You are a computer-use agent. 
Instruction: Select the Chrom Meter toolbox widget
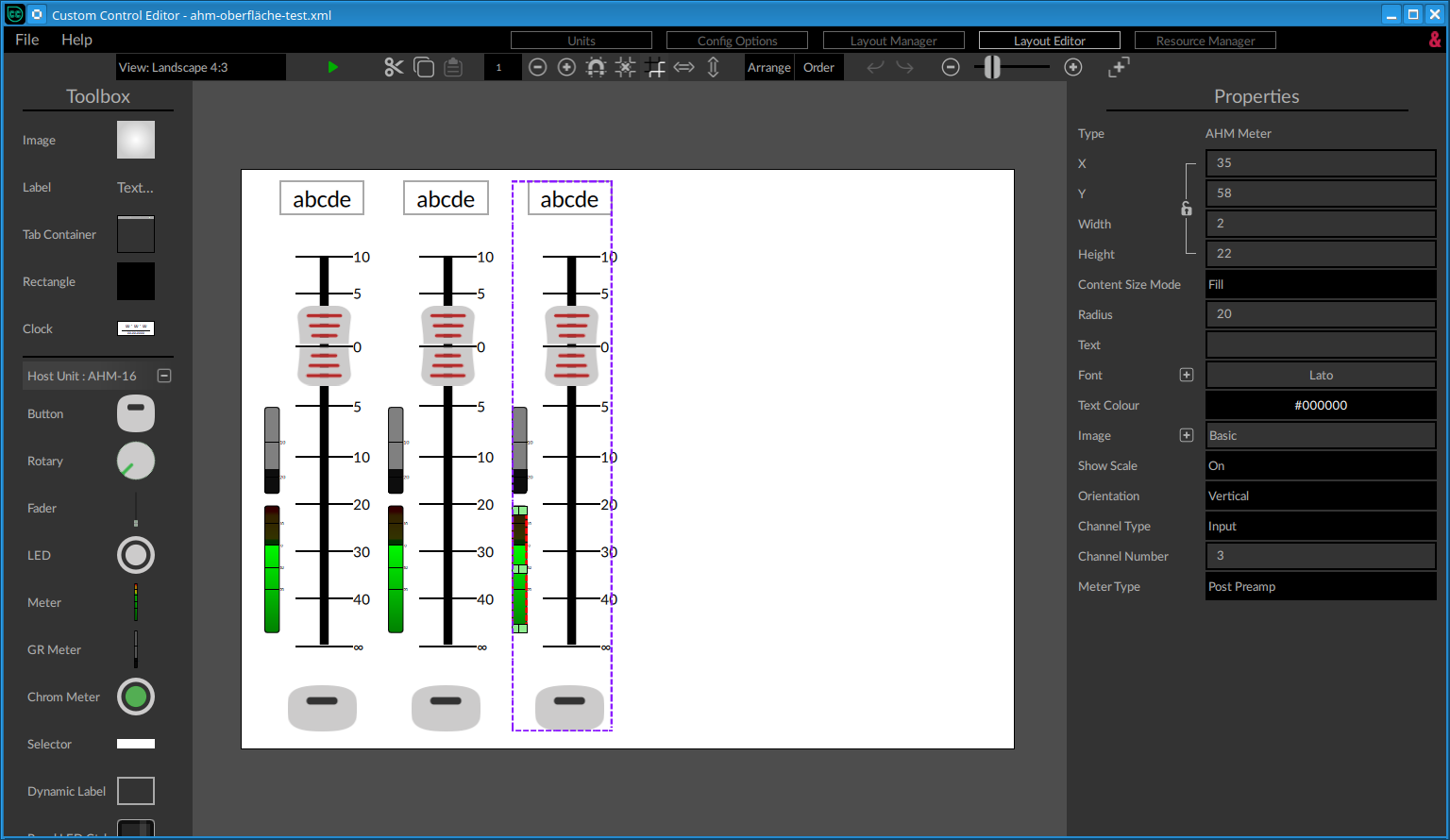pos(136,697)
